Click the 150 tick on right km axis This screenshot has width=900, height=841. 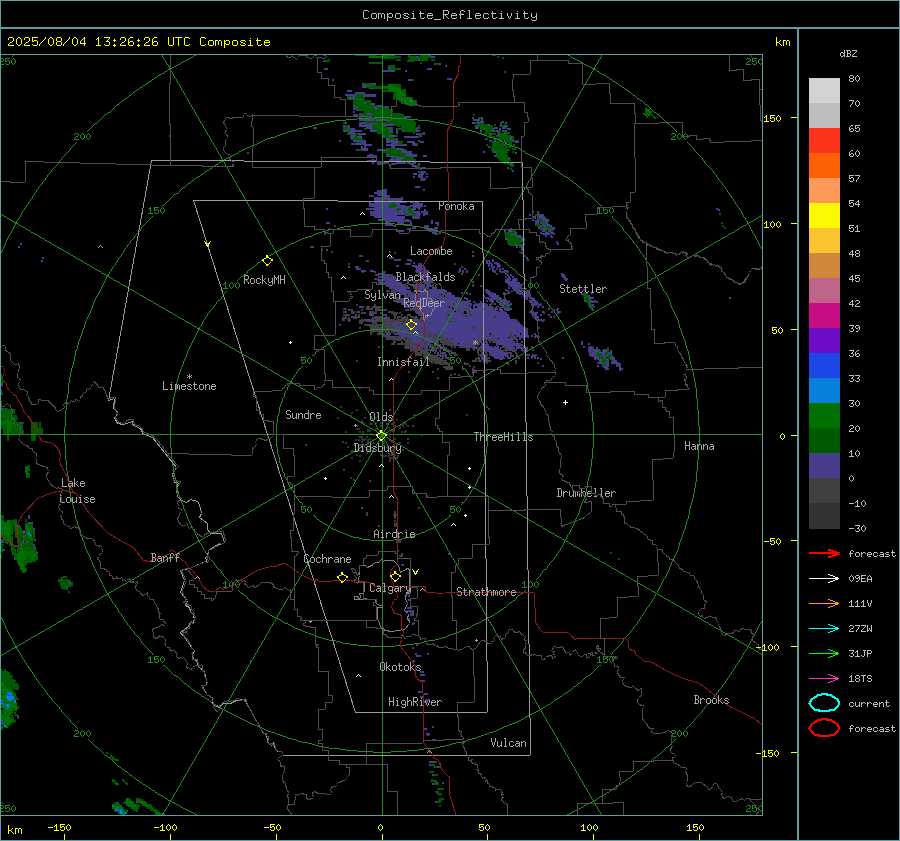(x=773, y=118)
